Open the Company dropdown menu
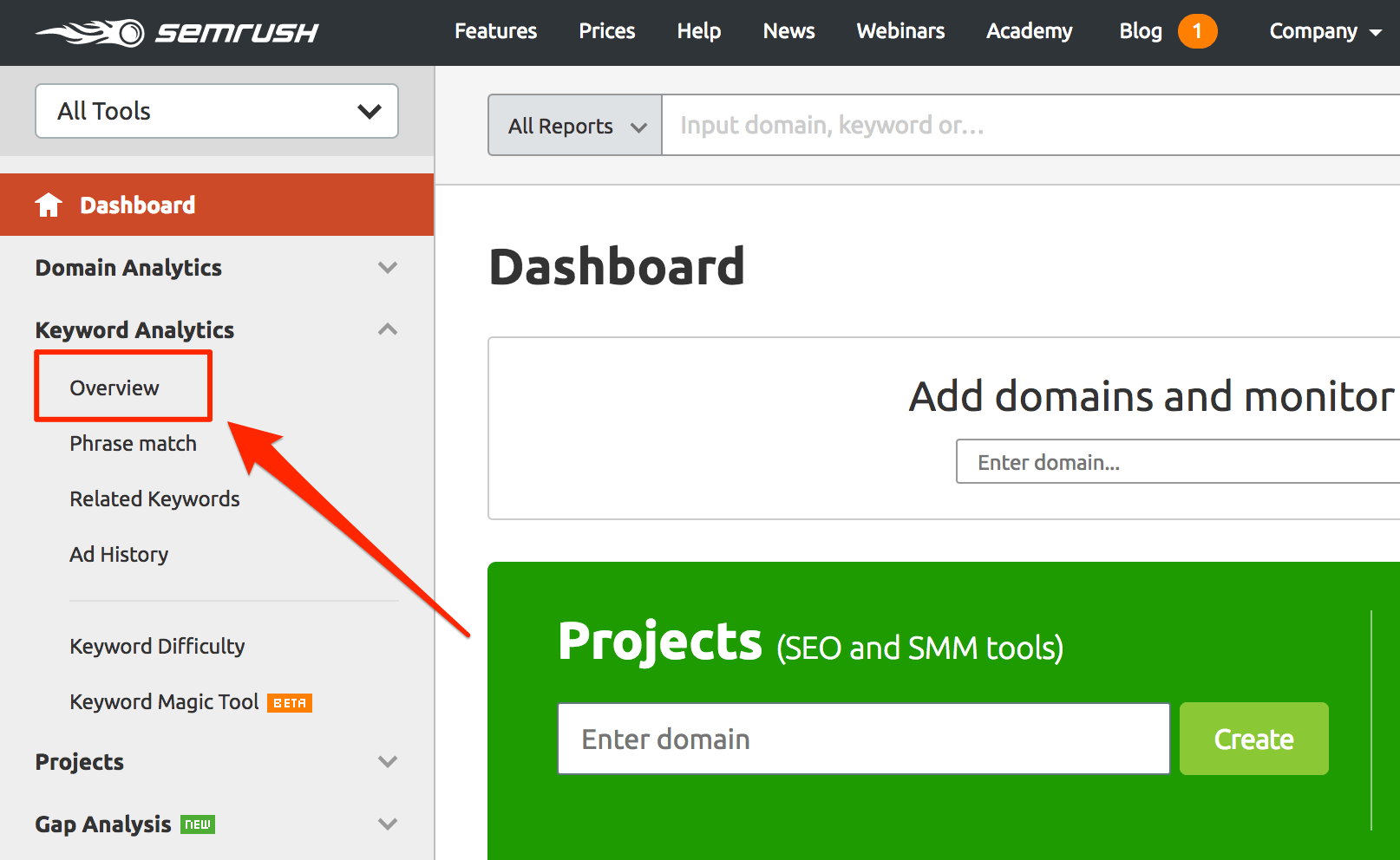Viewport: 1400px width, 860px height. pos(1325,31)
